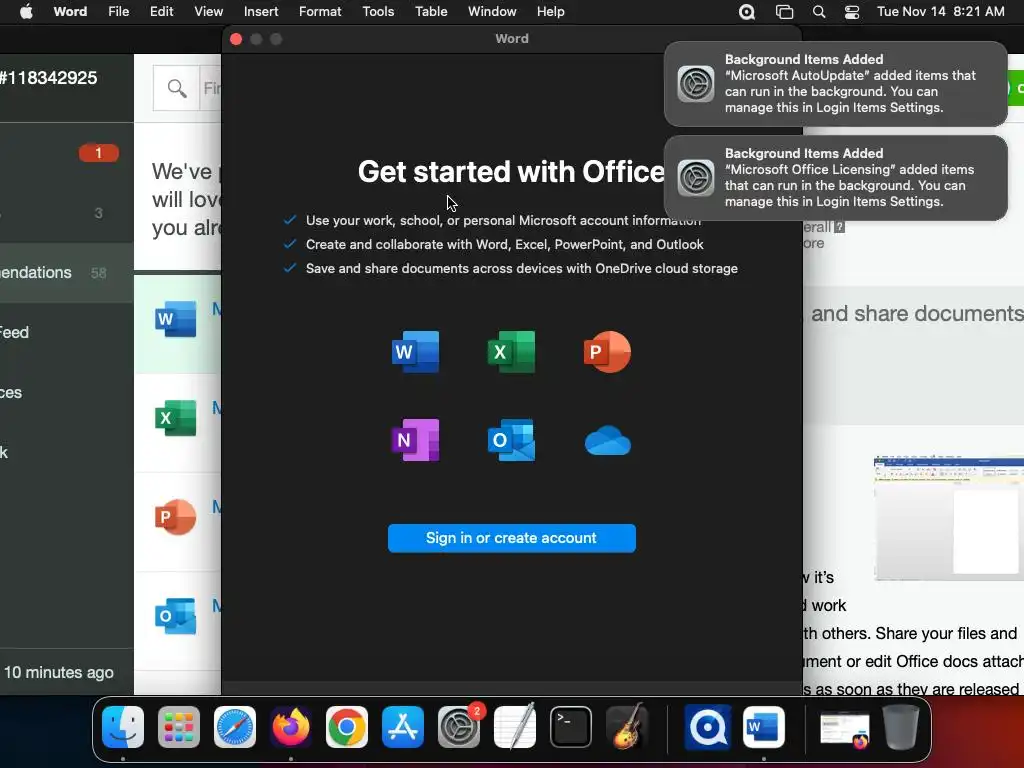The image size is (1024, 768).
Task: Open Launchpad from the Dock
Action: tap(179, 727)
